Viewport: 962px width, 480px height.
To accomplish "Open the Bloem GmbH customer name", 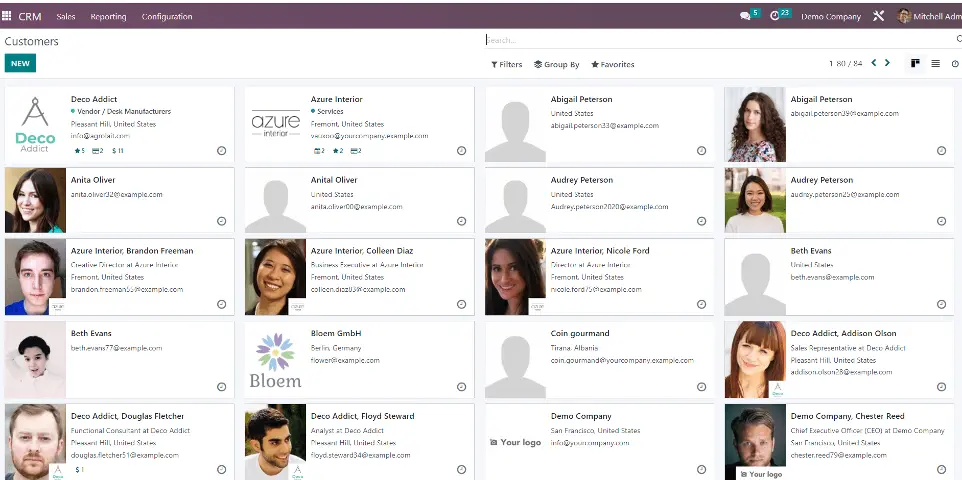I will (336, 333).
